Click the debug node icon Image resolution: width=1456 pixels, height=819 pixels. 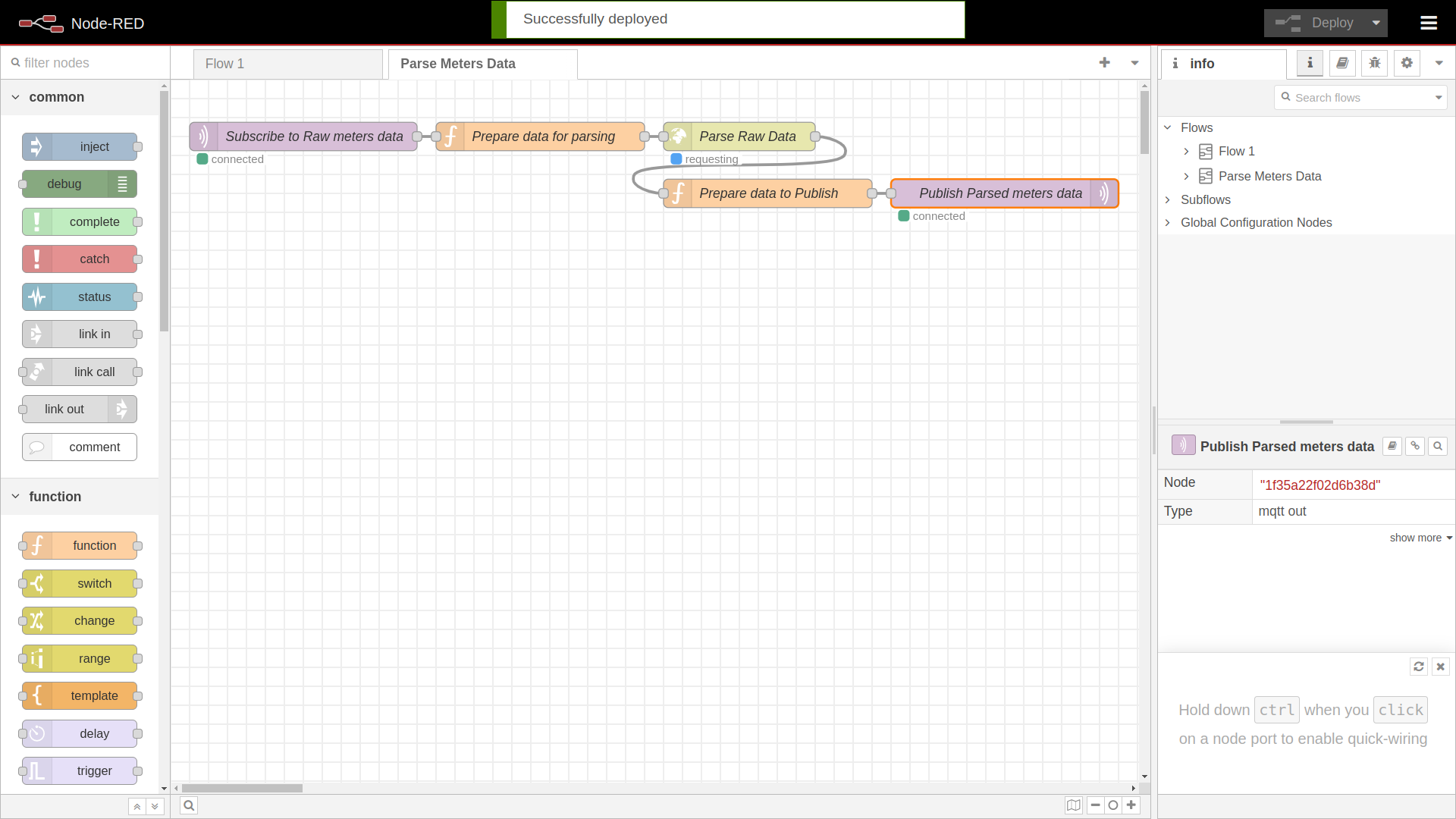tap(122, 184)
